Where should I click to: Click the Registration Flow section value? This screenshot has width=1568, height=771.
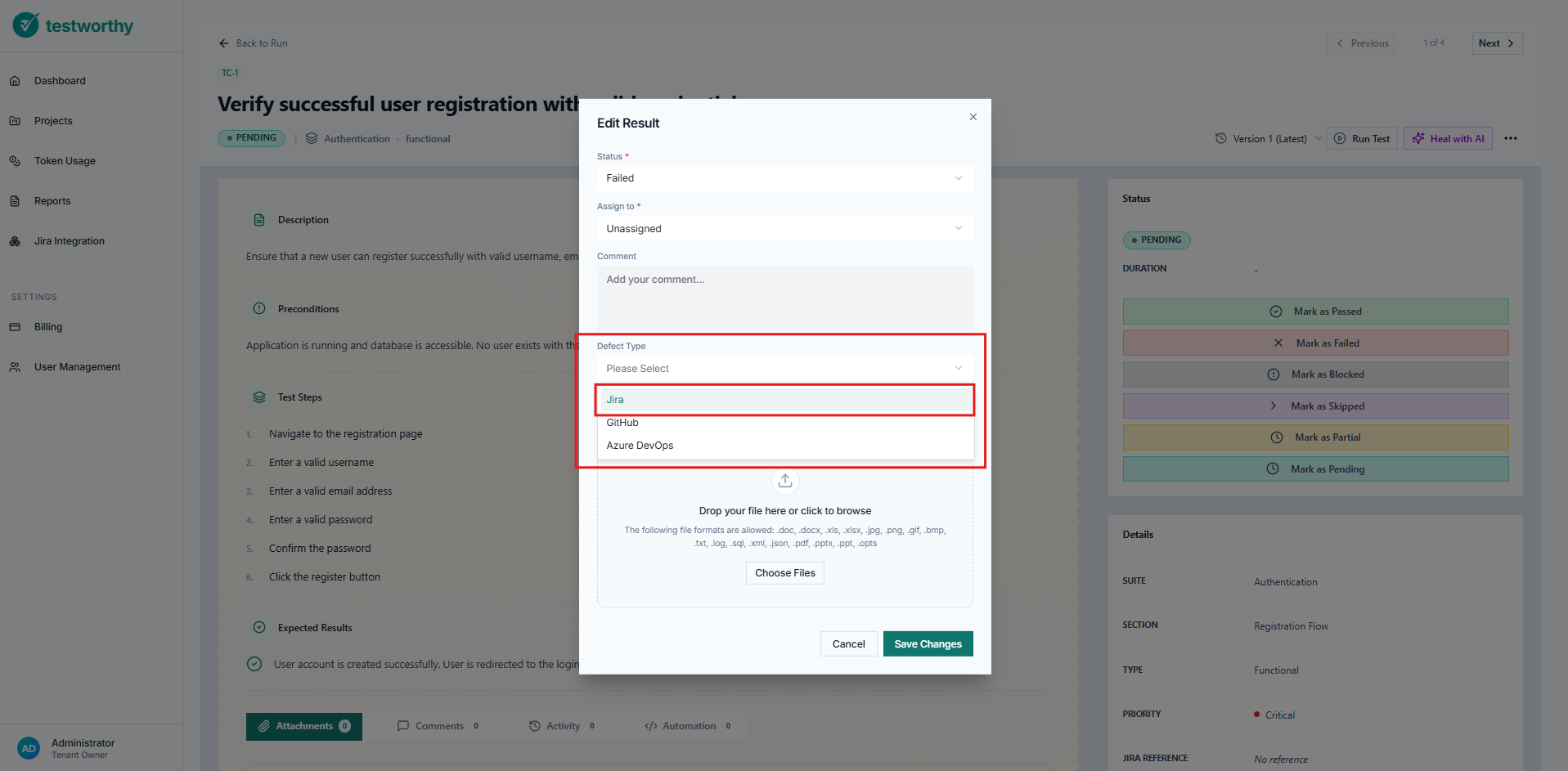(x=1291, y=626)
